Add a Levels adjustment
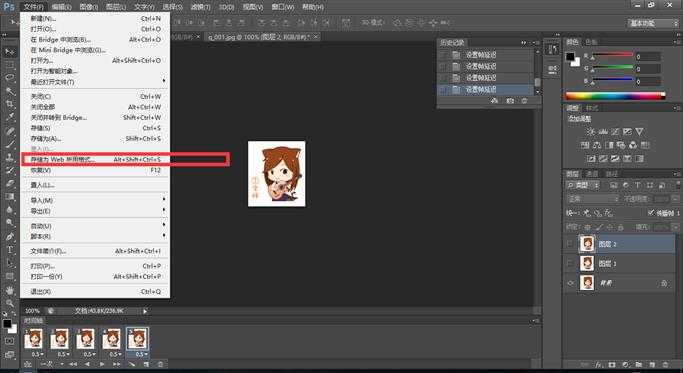 point(603,132)
